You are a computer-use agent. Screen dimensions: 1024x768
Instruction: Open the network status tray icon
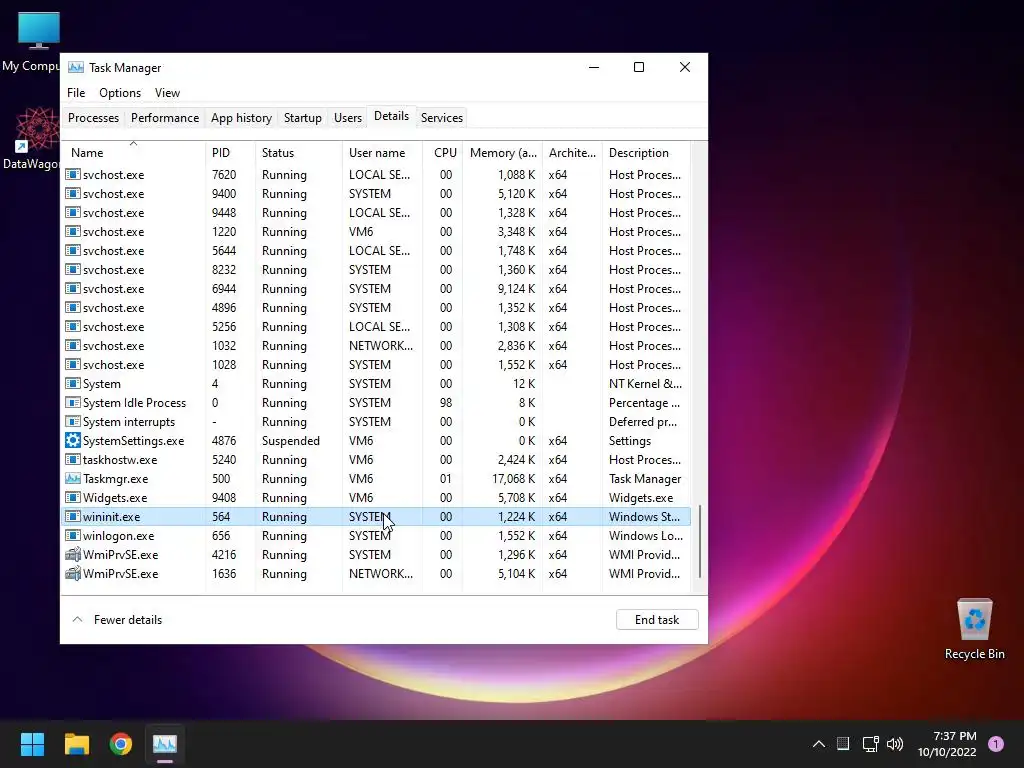870,744
